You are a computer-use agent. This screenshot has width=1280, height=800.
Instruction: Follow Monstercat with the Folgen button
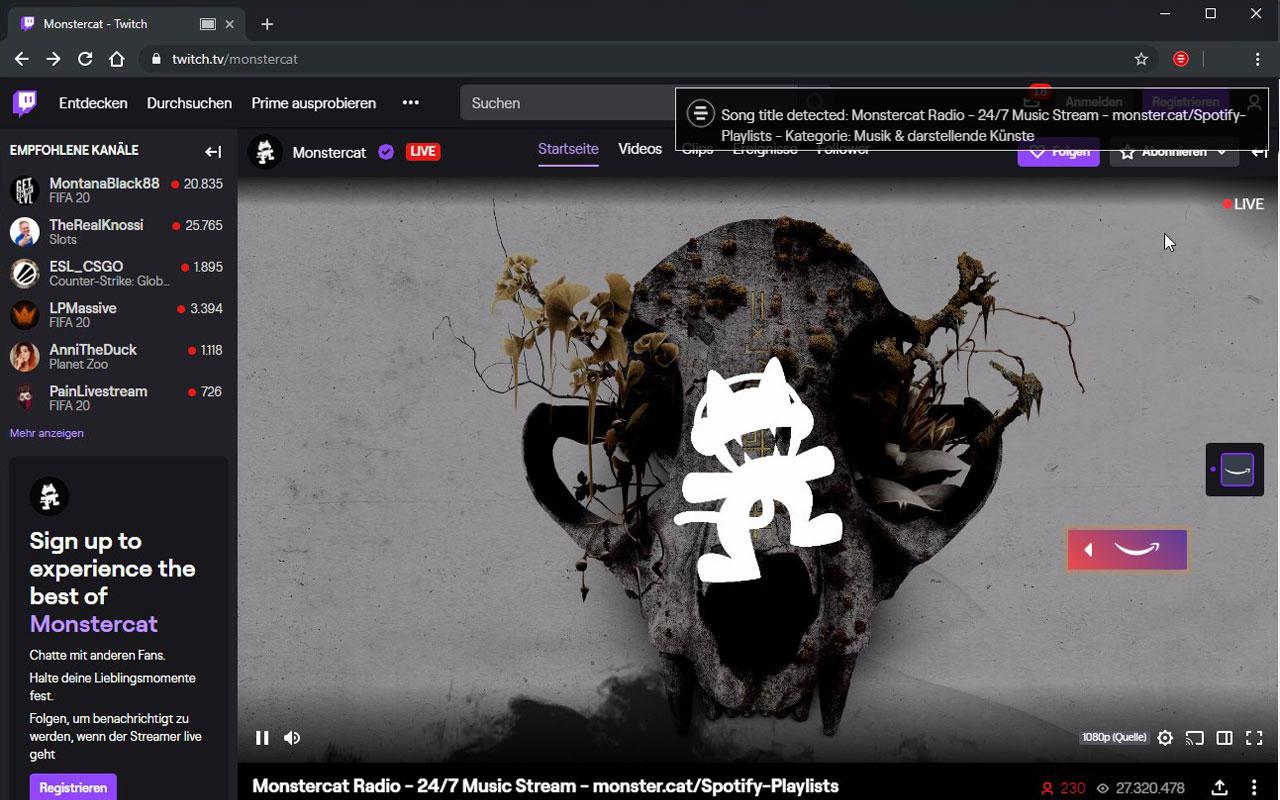(x=1058, y=151)
